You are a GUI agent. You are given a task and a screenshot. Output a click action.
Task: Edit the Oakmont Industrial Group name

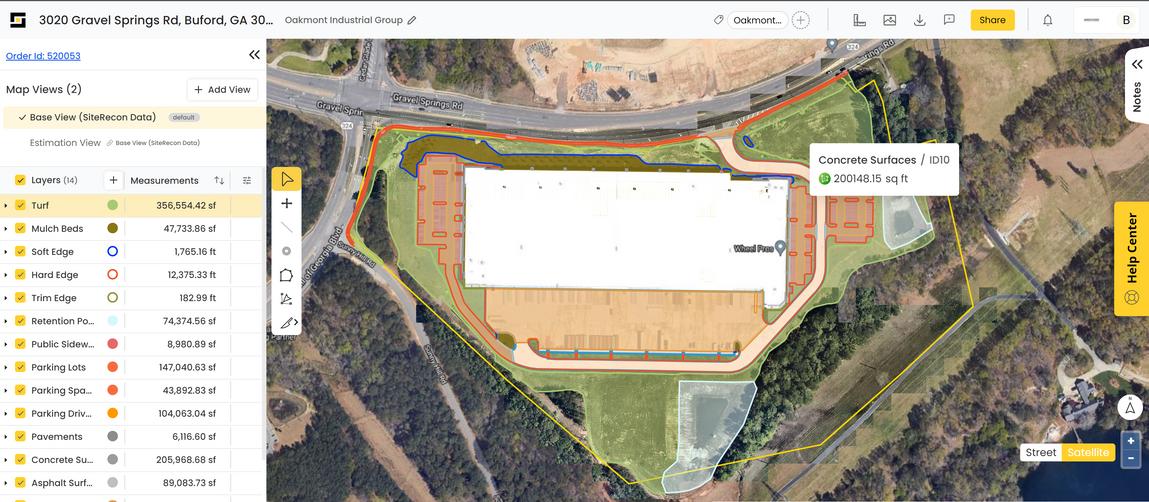tap(412, 21)
